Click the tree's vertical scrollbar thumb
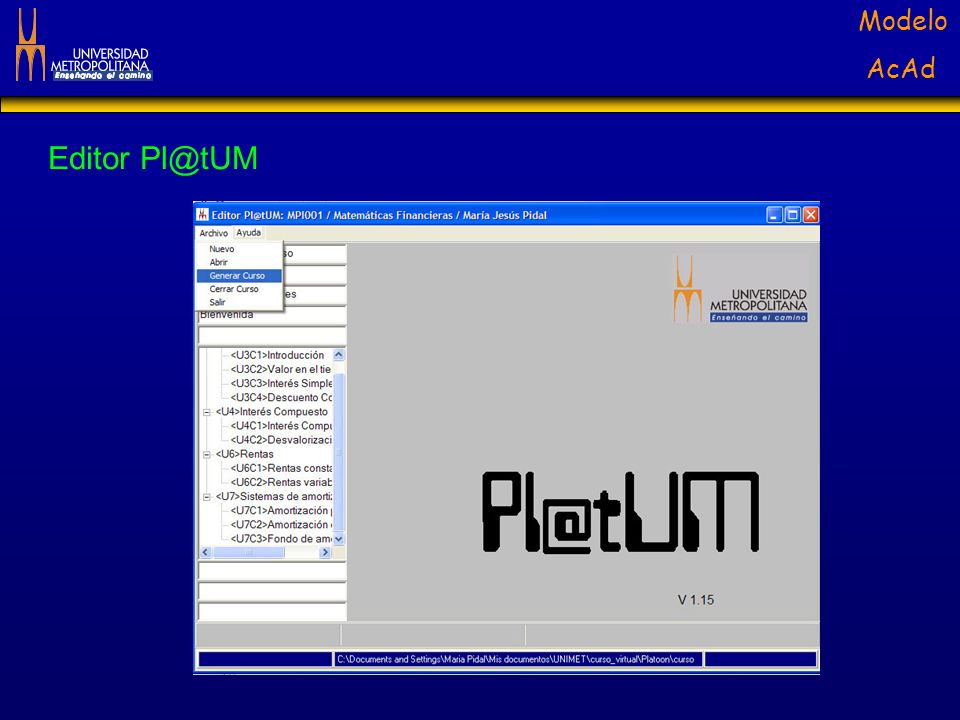Image resolution: width=960 pixels, height=720 pixels. click(x=339, y=452)
